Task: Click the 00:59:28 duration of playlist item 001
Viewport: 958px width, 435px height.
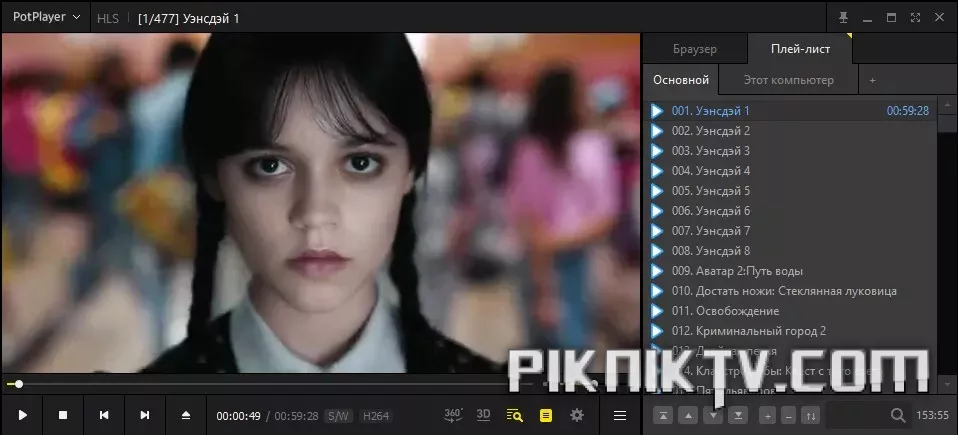Action: click(907, 111)
